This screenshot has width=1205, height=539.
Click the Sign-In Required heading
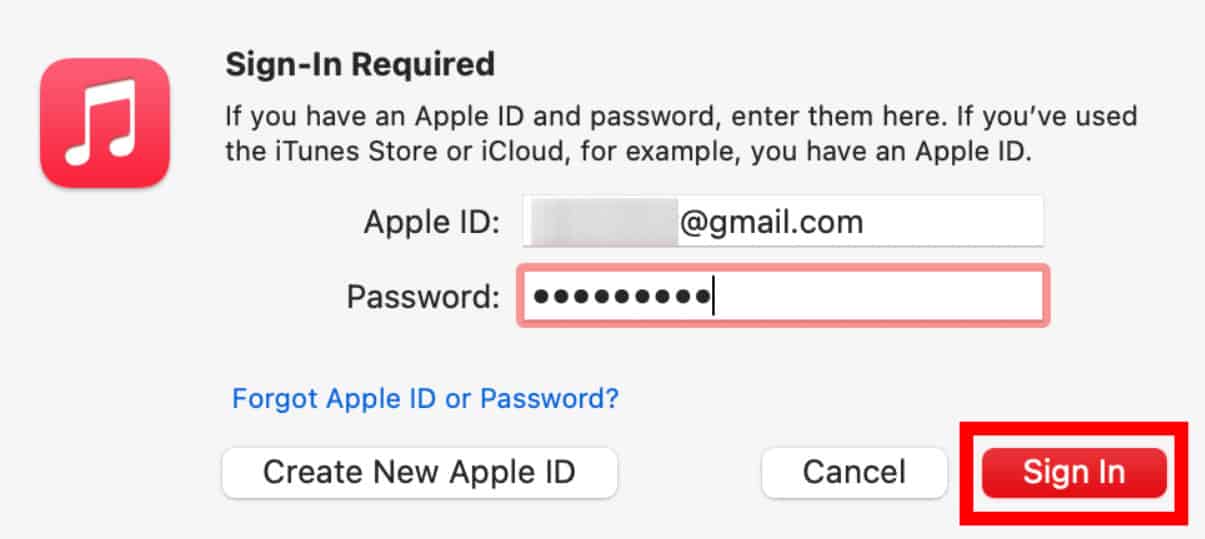point(360,65)
